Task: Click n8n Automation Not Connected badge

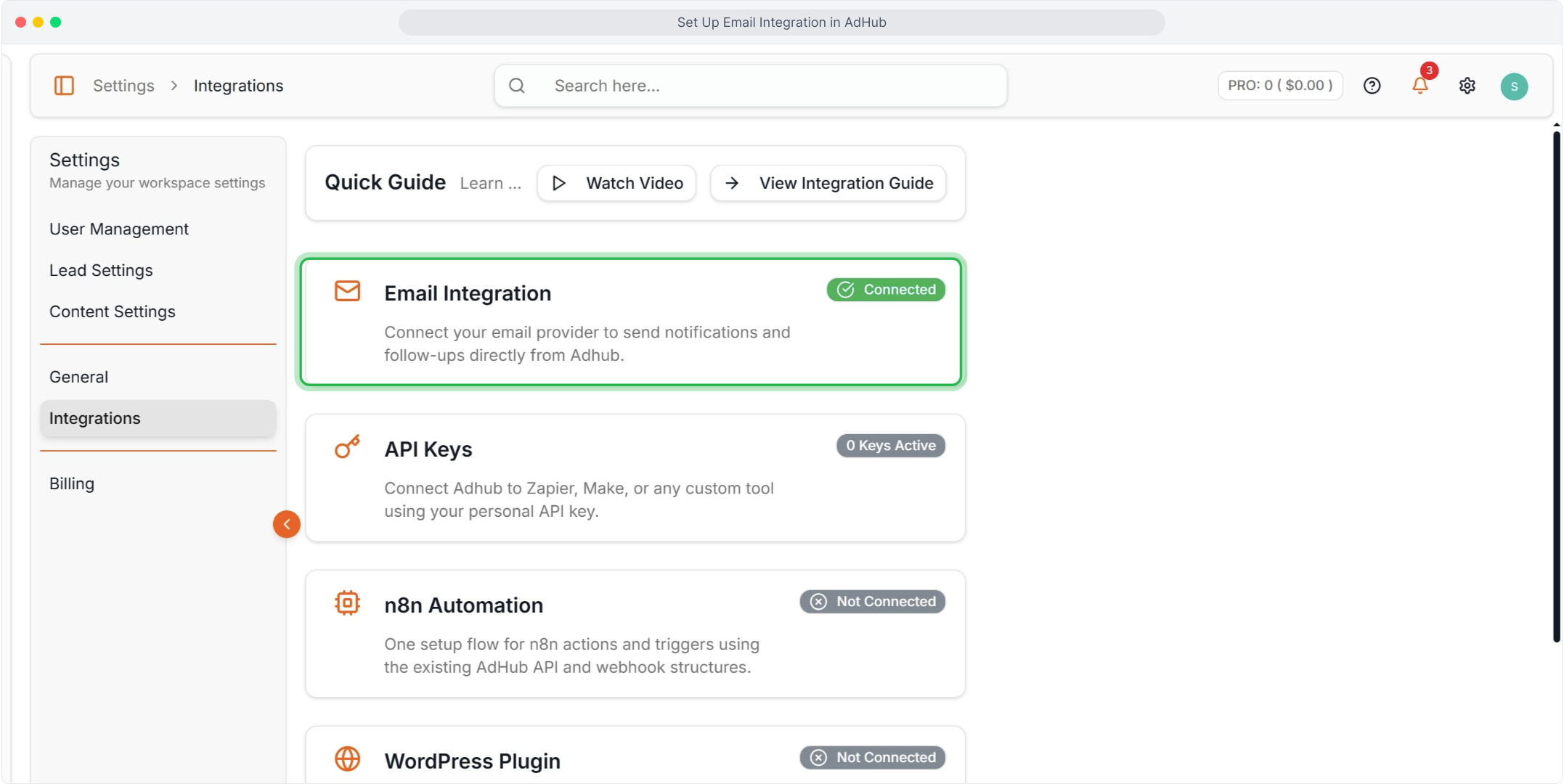Action: click(x=873, y=602)
